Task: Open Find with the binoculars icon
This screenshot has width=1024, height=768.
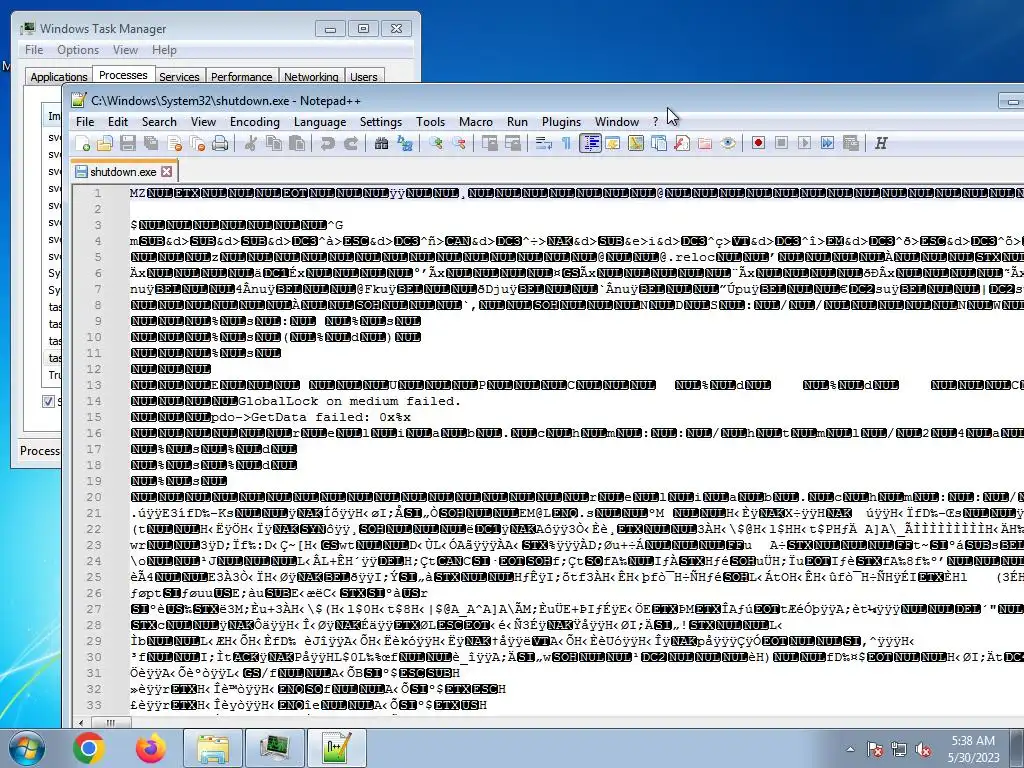Action: click(381, 144)
